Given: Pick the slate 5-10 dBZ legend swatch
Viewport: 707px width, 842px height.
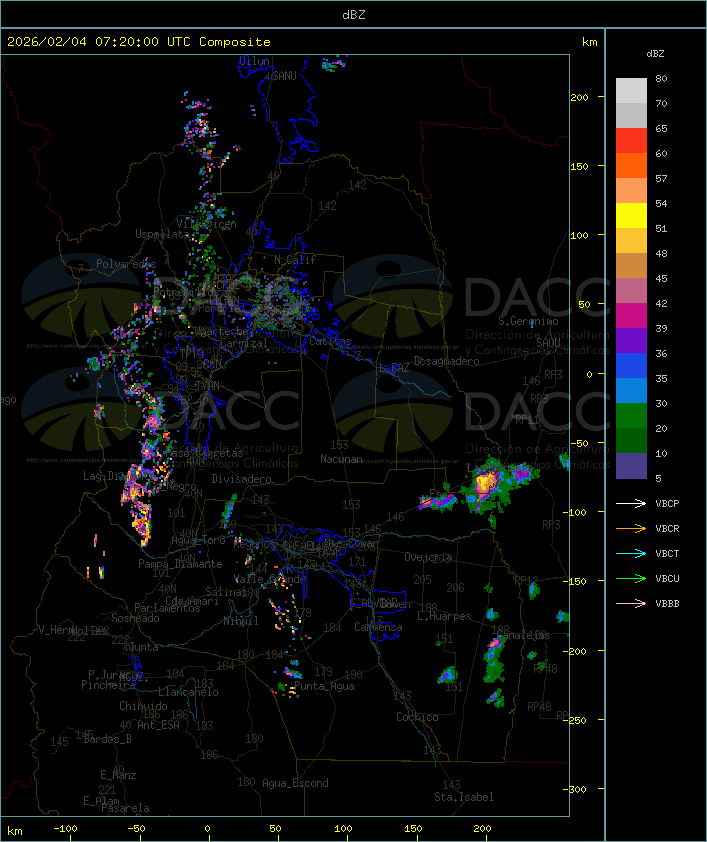Looking at the screenshot, I should coord(631,466).
